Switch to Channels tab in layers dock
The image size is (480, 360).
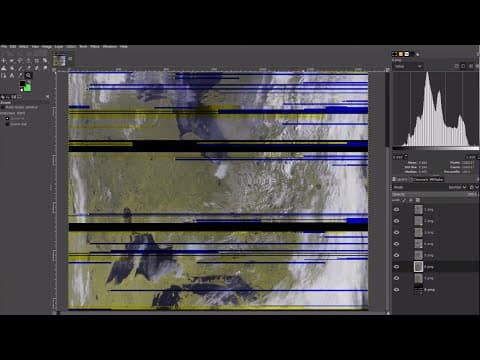(420, 179)
